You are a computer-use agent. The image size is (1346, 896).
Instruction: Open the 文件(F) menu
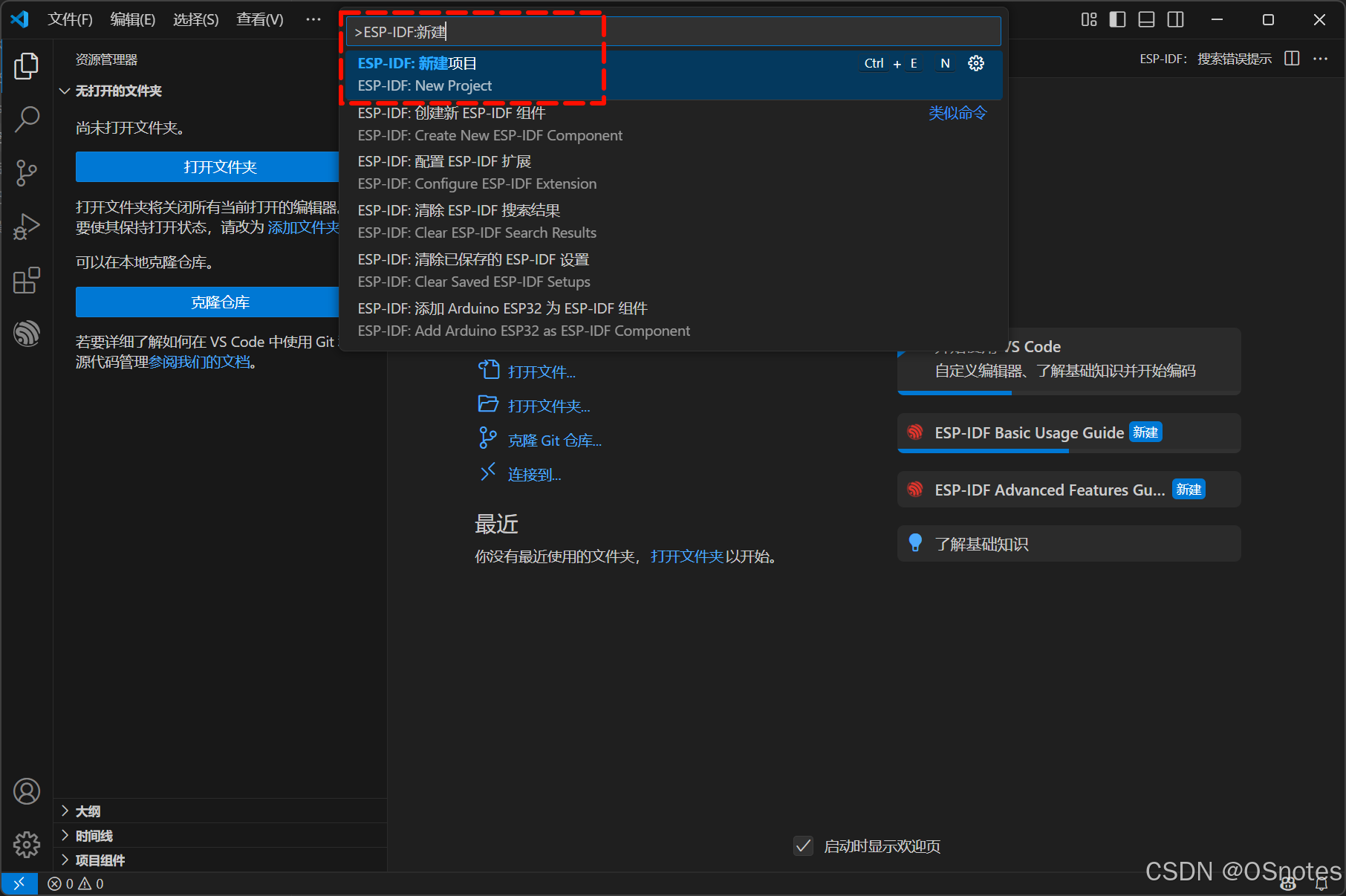click(70, 20)
